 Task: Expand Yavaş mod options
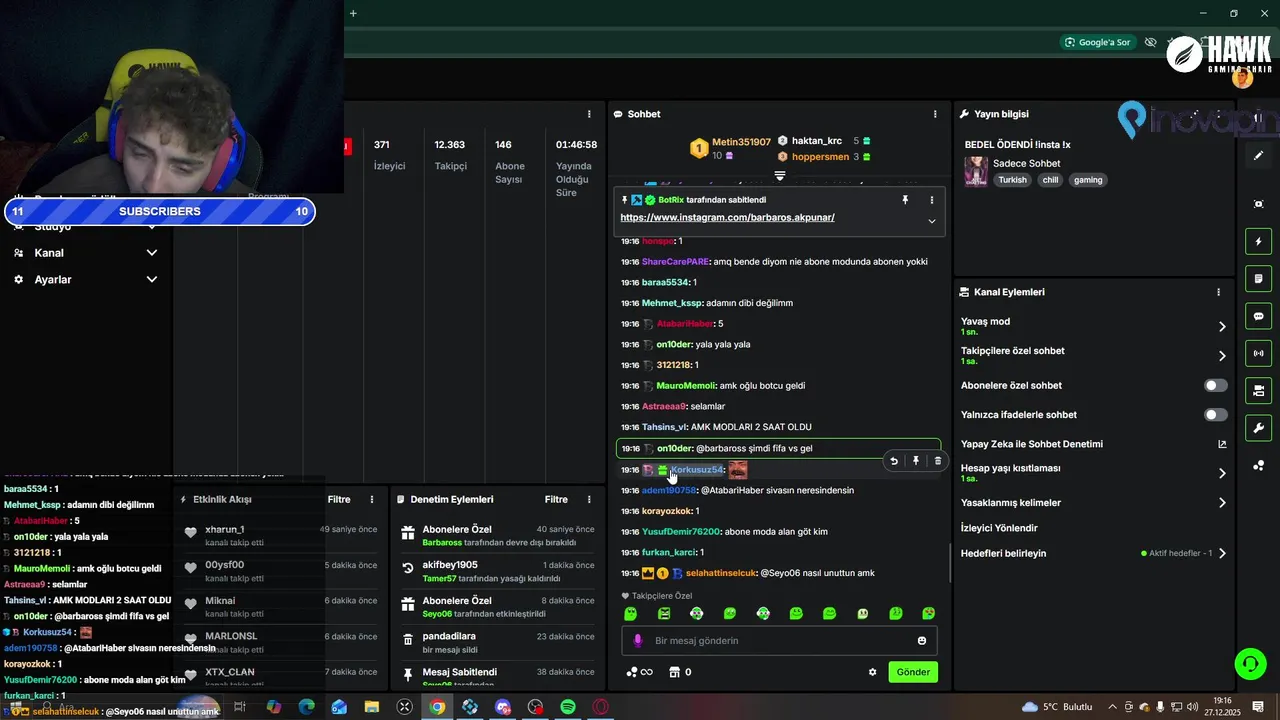[1222, 326]
